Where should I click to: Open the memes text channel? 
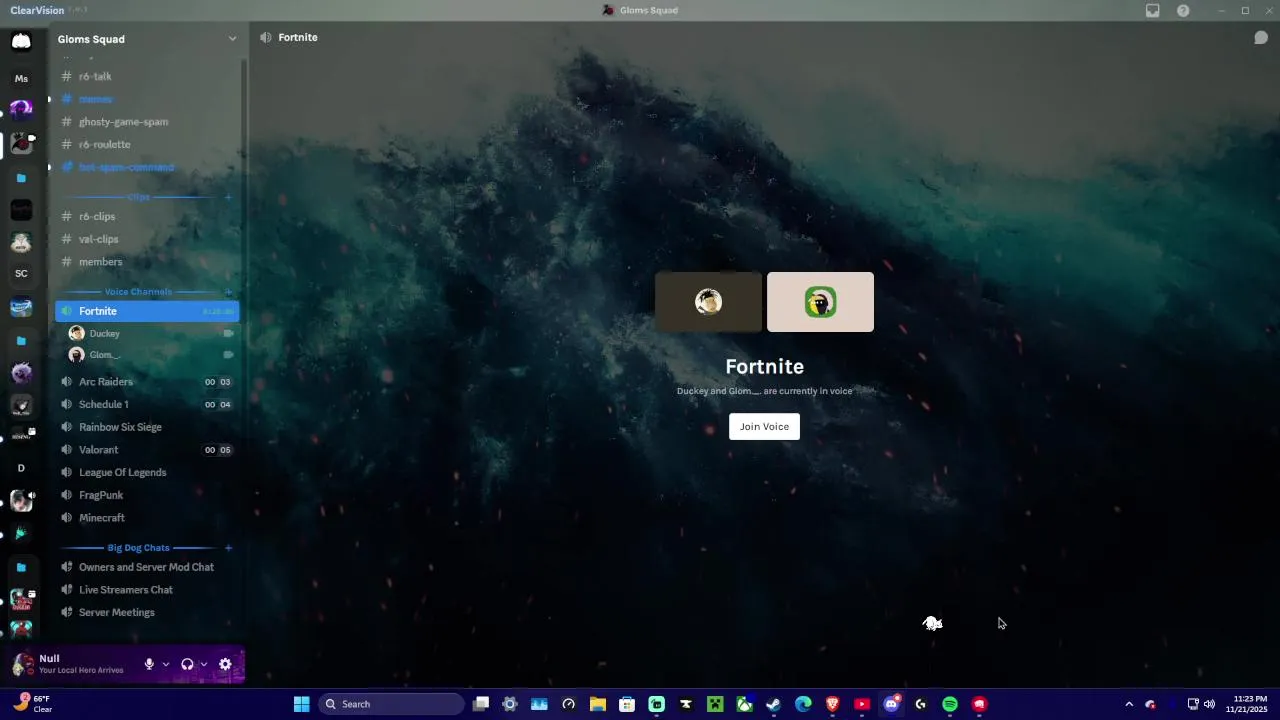pyautogui.click(x=147, y=99)
